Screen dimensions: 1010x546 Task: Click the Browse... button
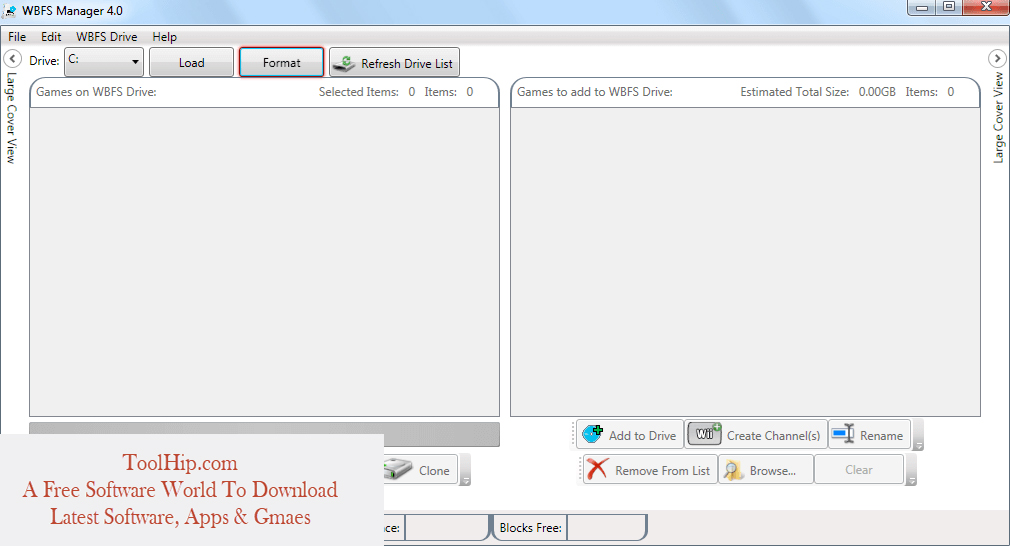(x=766, y=470)
